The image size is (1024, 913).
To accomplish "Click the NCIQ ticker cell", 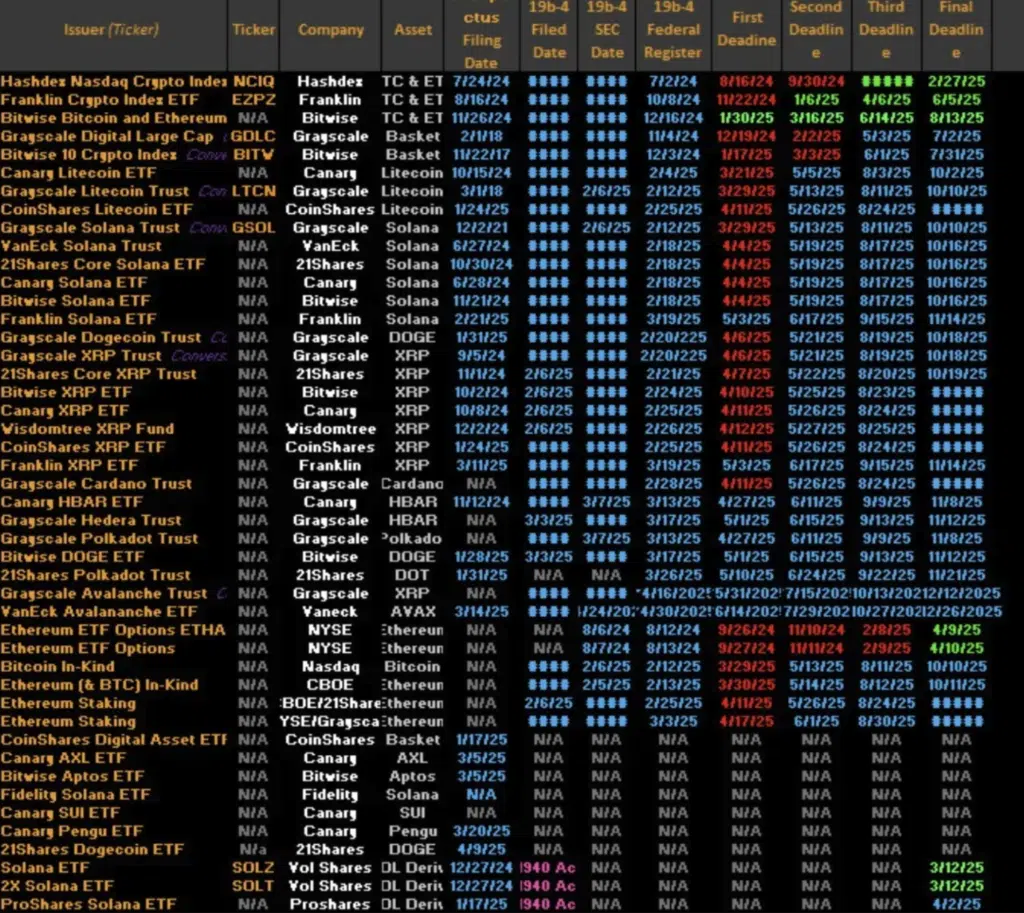I will (253, 82).
